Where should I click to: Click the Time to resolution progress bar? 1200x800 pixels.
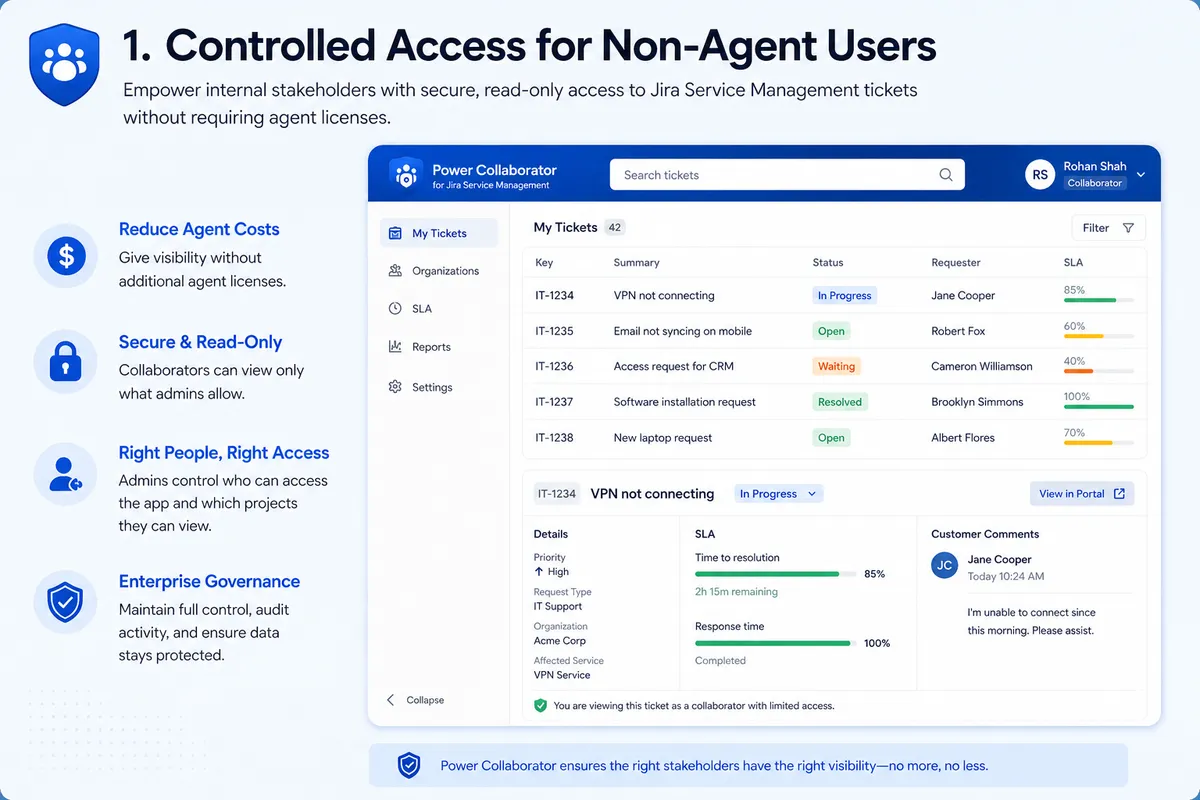775,574
